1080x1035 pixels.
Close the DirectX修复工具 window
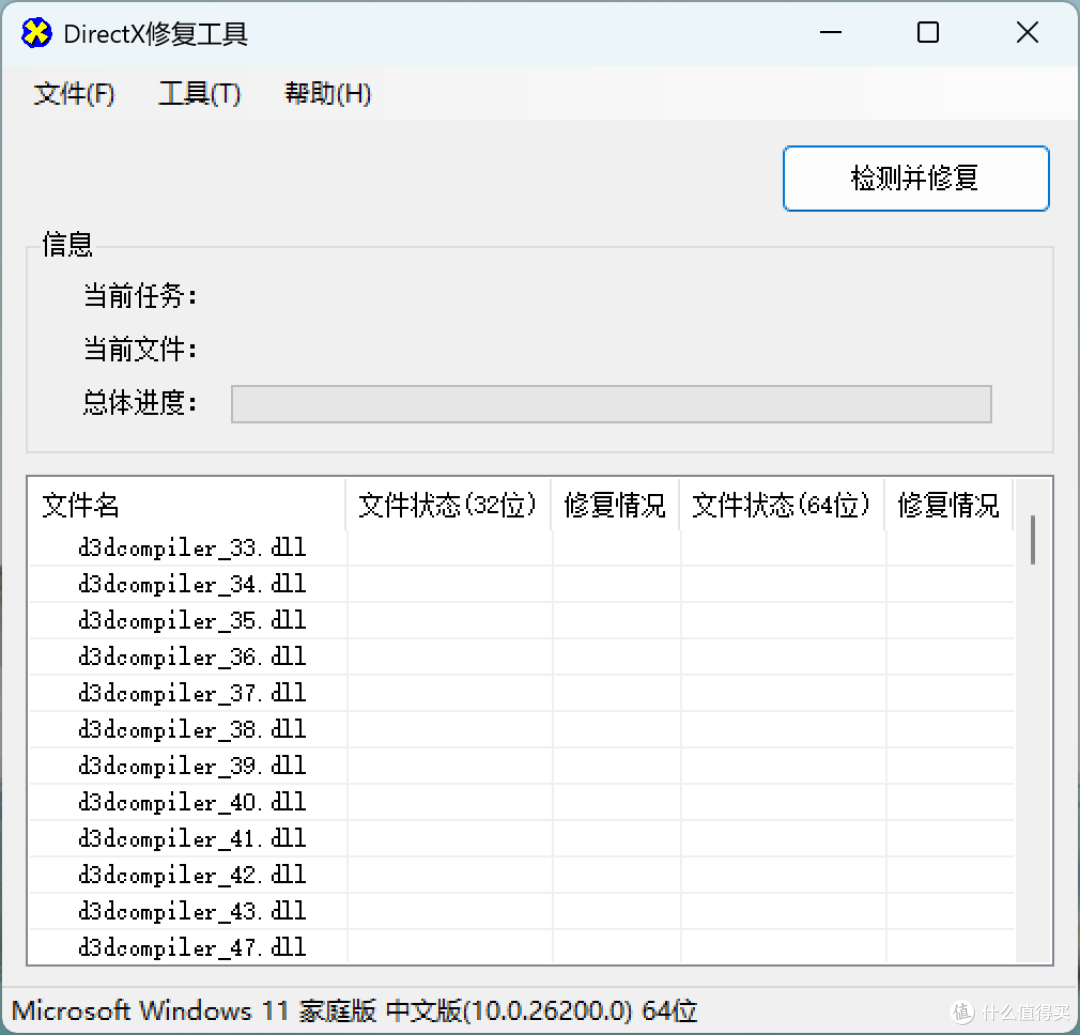(1027, 32)
